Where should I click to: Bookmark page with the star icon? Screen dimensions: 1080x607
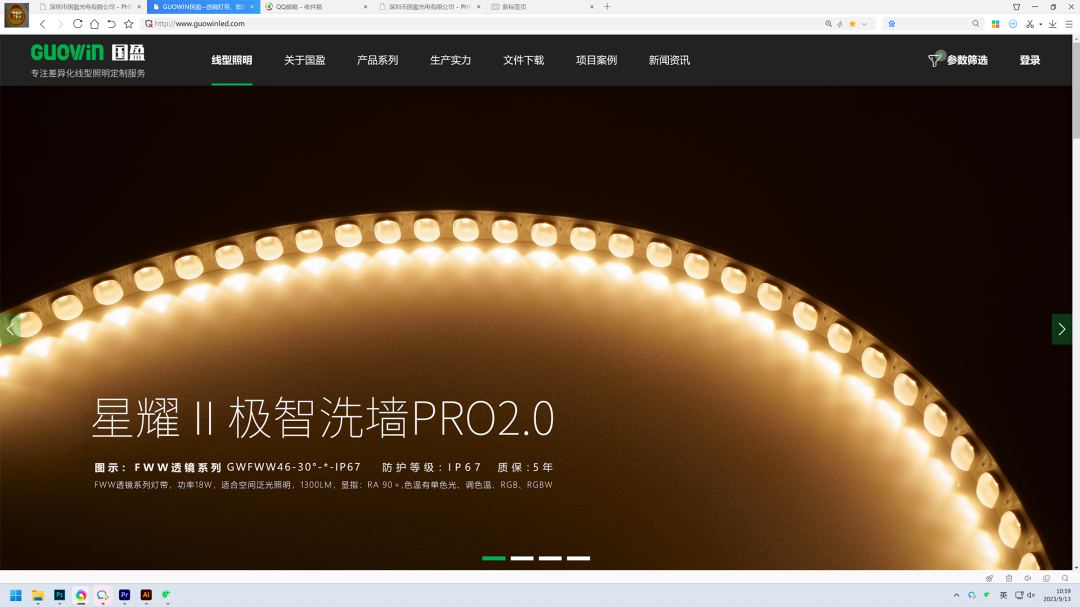click(x=128, y=24)
